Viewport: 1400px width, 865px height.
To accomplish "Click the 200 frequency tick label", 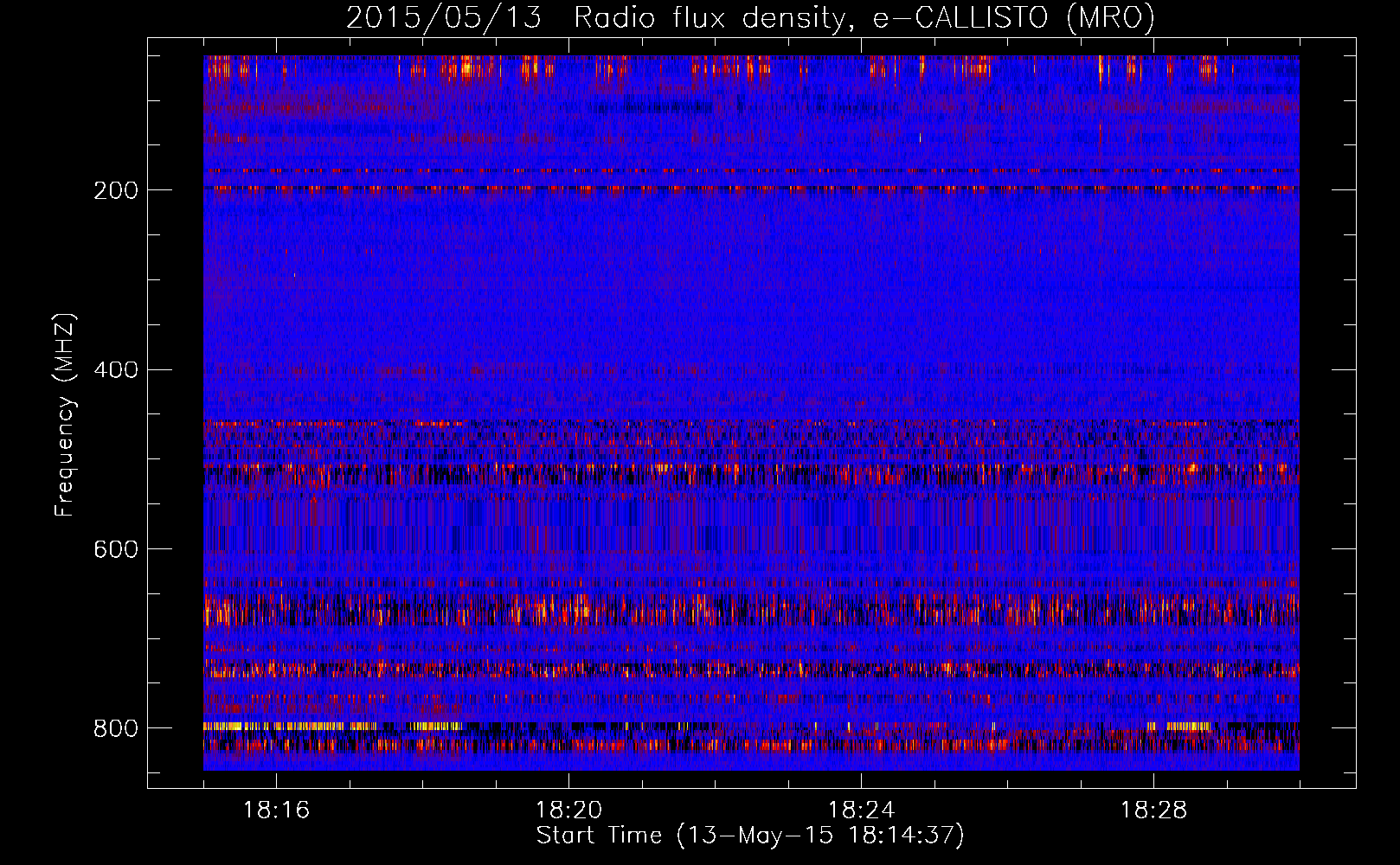I will click(x=116, y=190).
